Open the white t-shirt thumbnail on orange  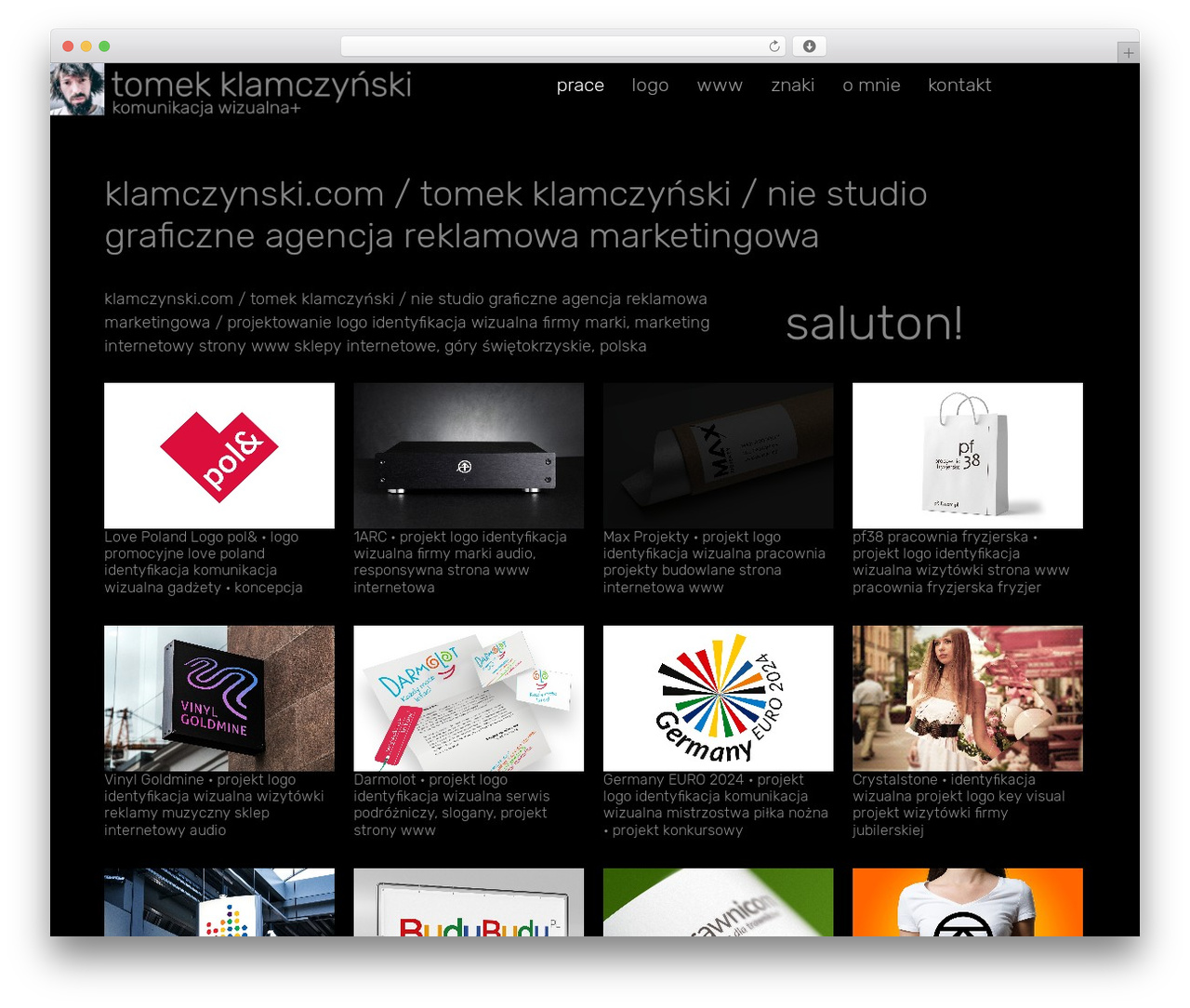pyautogui.click(x=968, y=902)
